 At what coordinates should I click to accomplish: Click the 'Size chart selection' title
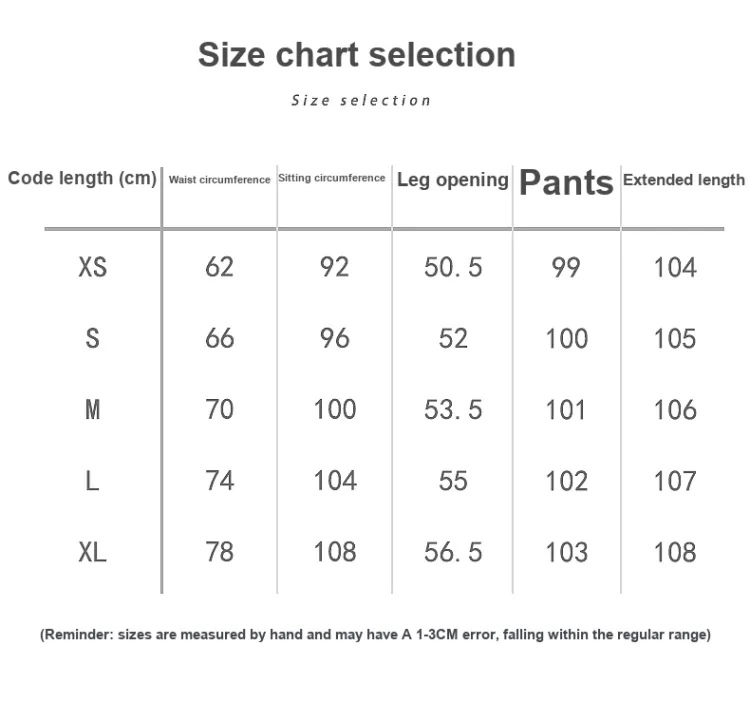[357, 55]
